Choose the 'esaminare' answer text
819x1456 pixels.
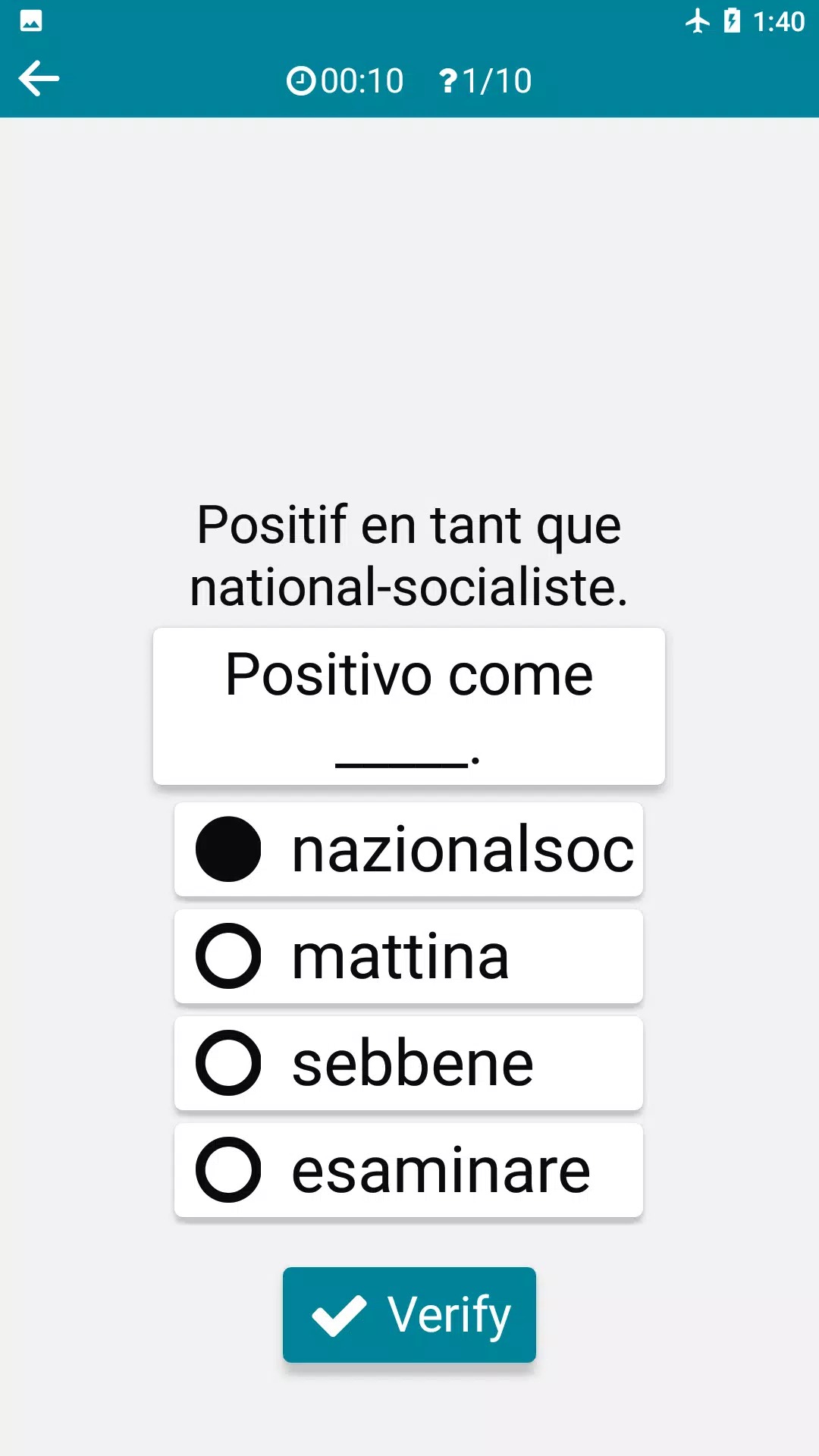[441, 1171]
